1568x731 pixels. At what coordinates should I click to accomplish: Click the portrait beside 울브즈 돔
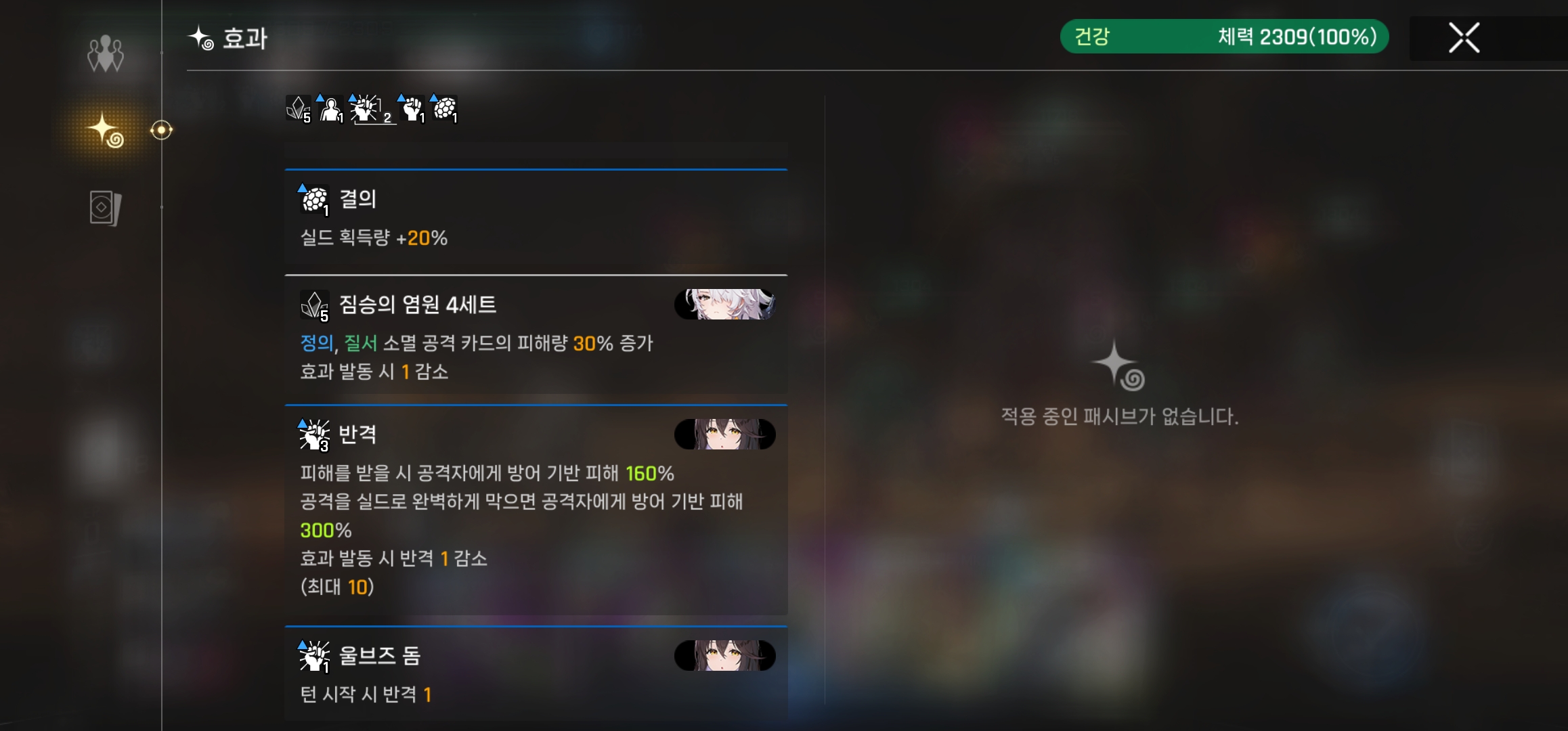coord(725,656)
